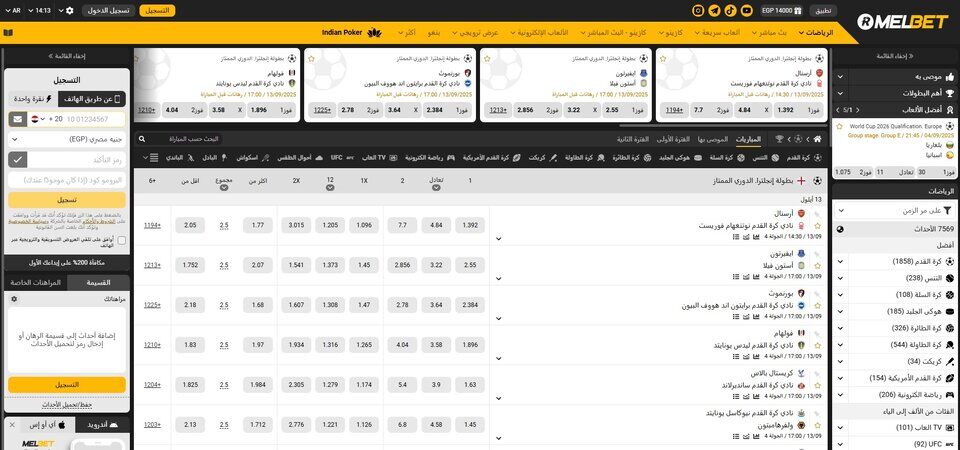This screenshot has width=960, height=450.
Task: Accept marketing offers checkbox
Action: pyautogui.click(x=121, y=241)
